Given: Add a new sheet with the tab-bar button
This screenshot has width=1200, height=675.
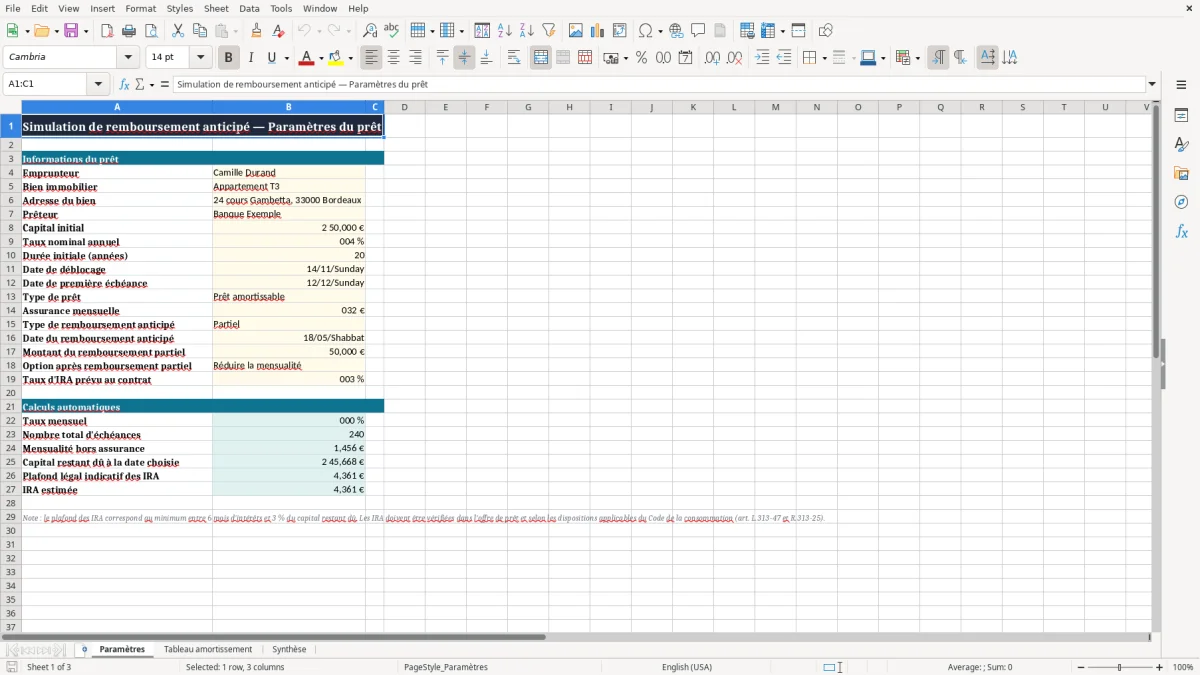Looking at the screenshot, I should 84,649.
